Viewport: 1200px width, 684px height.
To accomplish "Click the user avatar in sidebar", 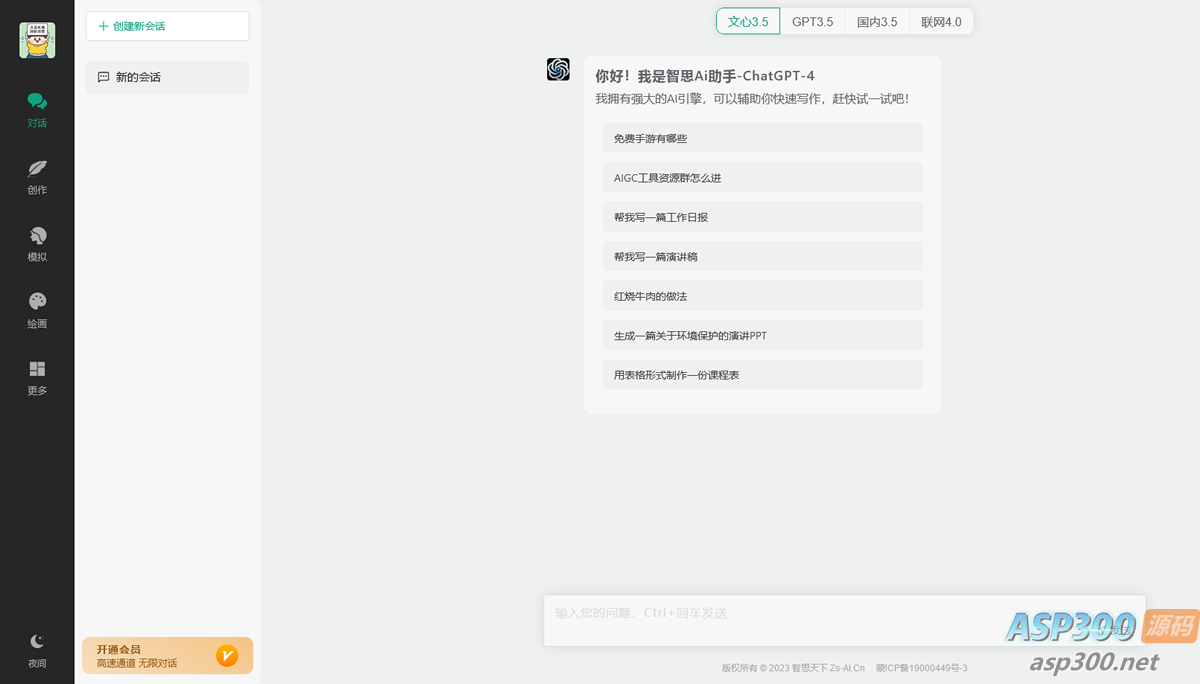I will click(37, 40).
